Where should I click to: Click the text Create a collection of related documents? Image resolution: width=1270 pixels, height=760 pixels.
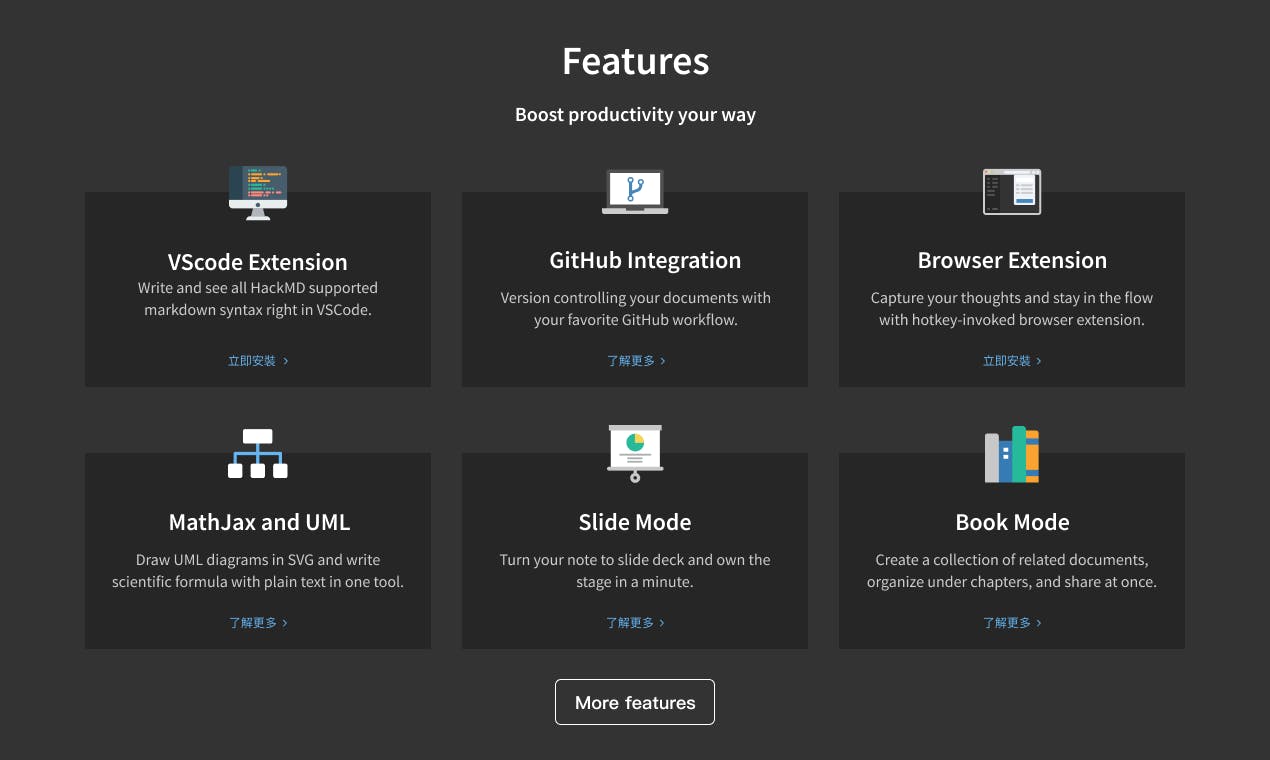click(1012, 560)
